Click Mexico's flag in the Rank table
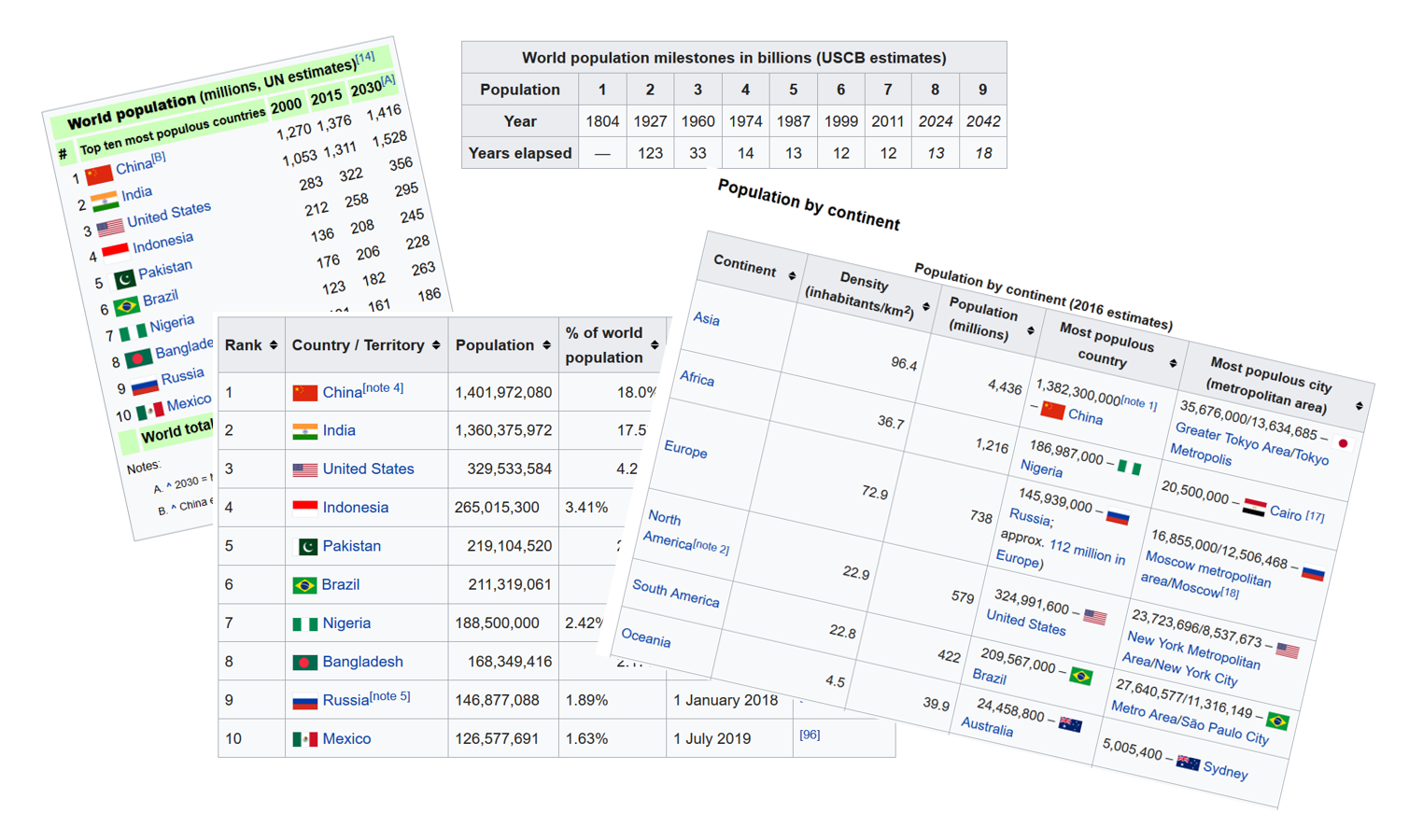 coord(304,739)
